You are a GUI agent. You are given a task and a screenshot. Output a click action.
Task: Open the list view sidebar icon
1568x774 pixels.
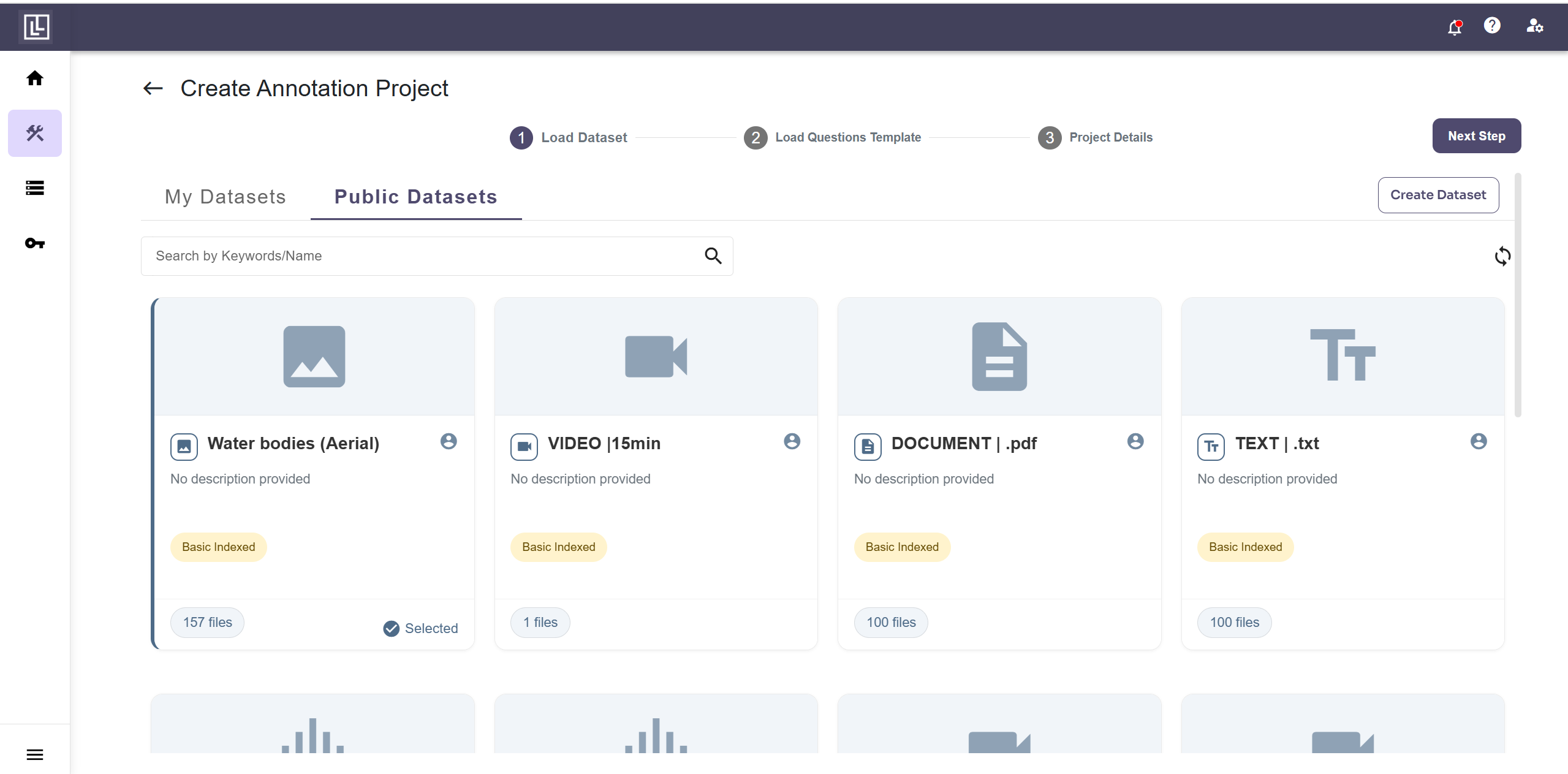pos(35,188)
